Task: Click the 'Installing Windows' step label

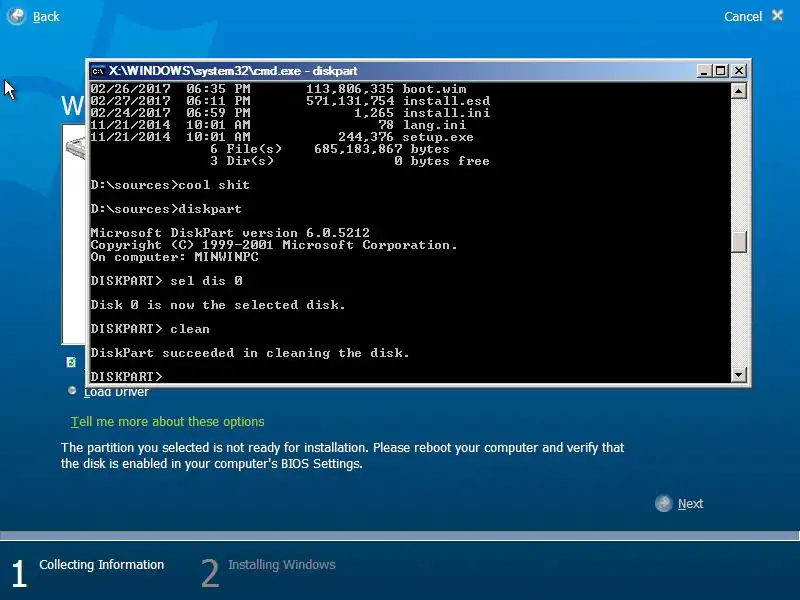Action: [282, 565]
